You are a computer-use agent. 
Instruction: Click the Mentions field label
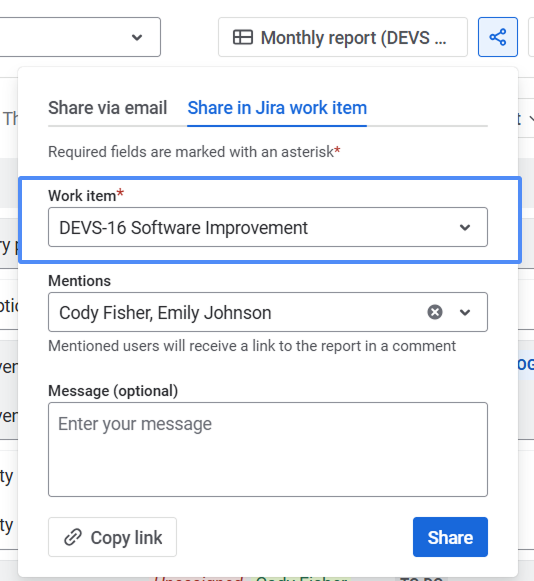click(x=79, y=281)
